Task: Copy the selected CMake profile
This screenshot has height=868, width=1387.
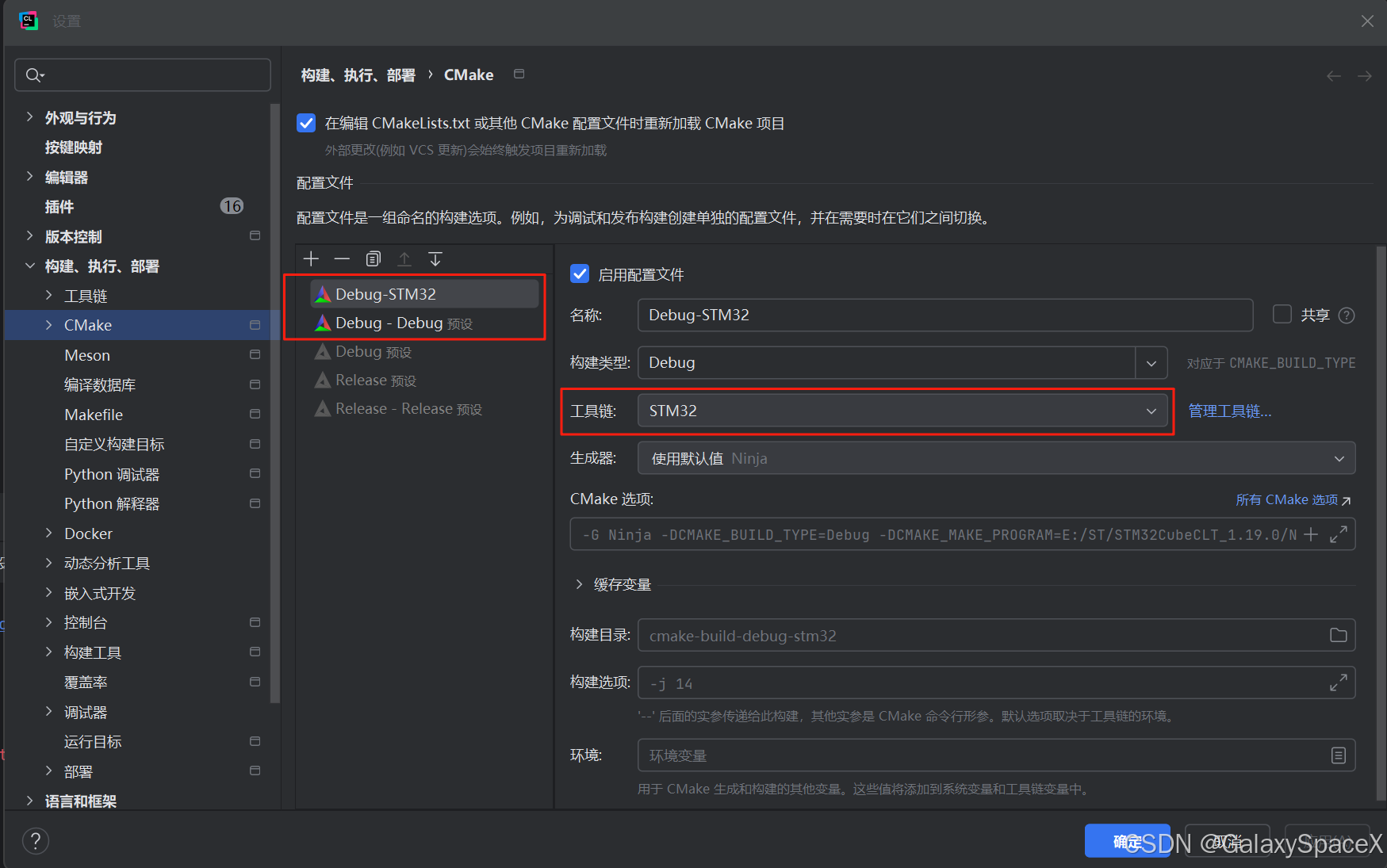Action: point(374,259)
